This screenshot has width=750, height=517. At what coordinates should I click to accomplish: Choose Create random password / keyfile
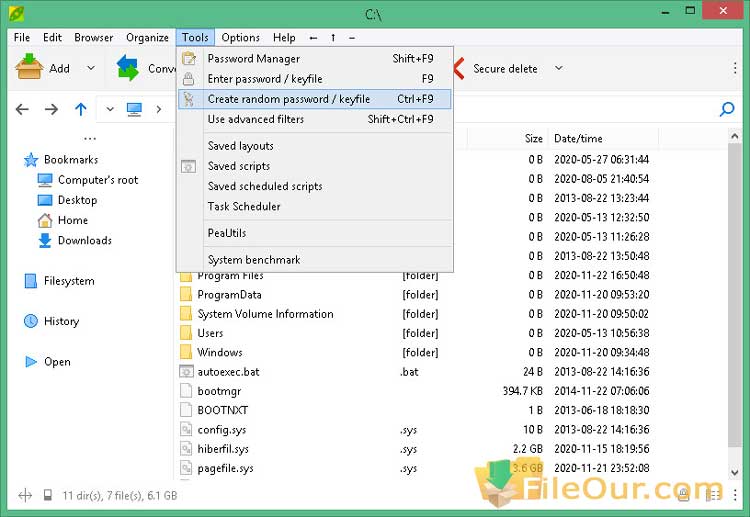pyautogui.click(x=288, y=99)
